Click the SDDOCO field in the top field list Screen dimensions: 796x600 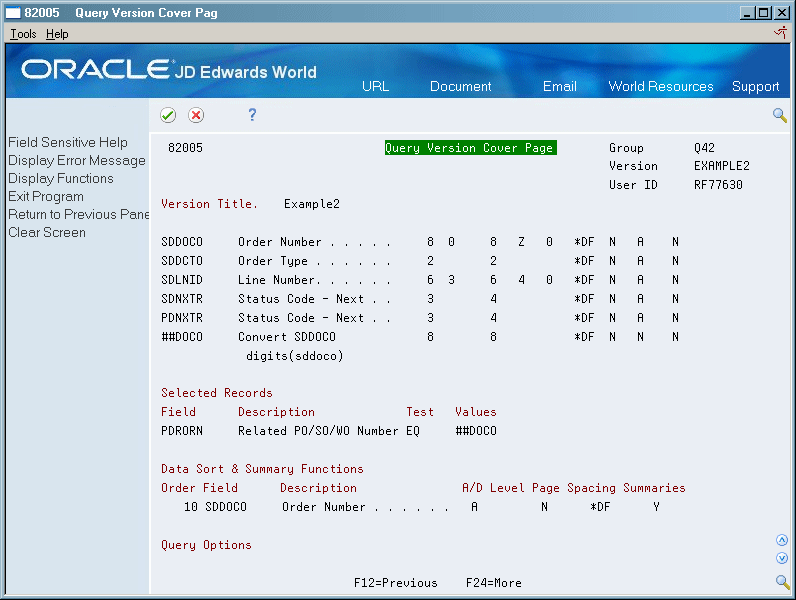(x=182, y=242)
